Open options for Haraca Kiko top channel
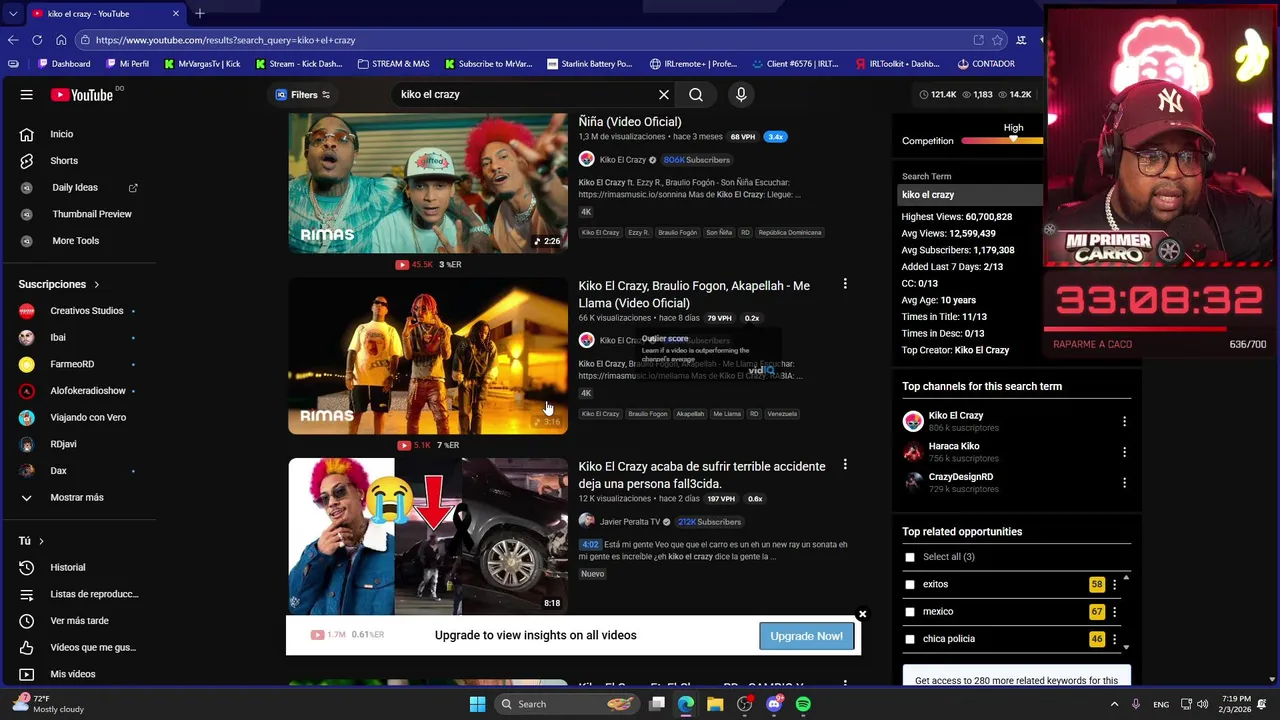 (1124, 452)
